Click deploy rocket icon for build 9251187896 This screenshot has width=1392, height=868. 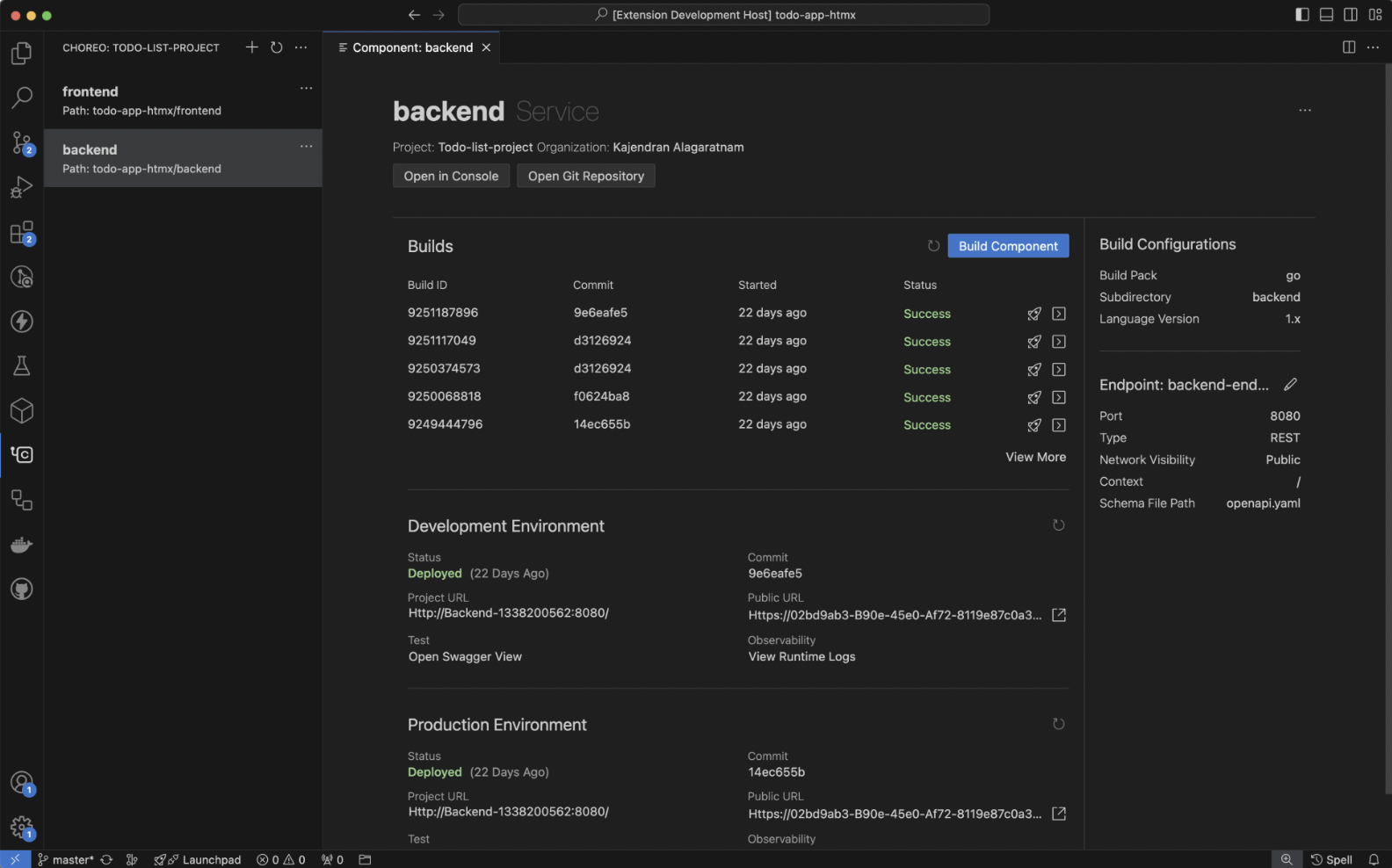(1034, 314)
